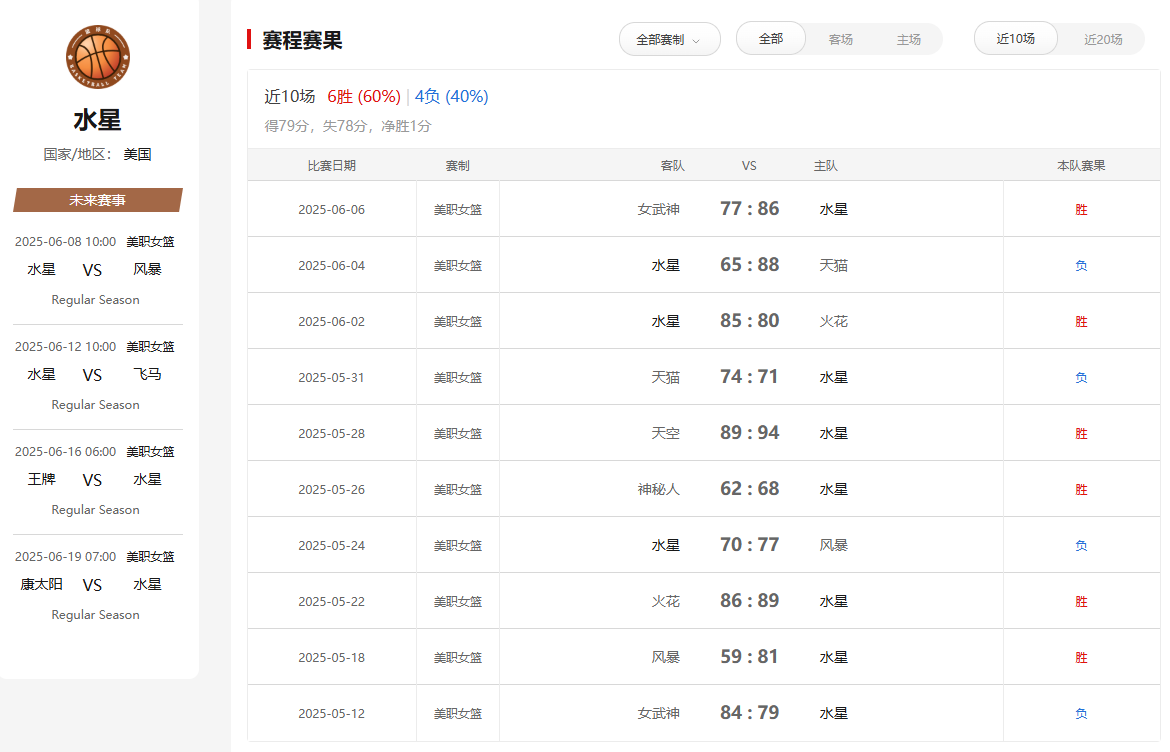Click the 水星 basketball team logo

98,57
